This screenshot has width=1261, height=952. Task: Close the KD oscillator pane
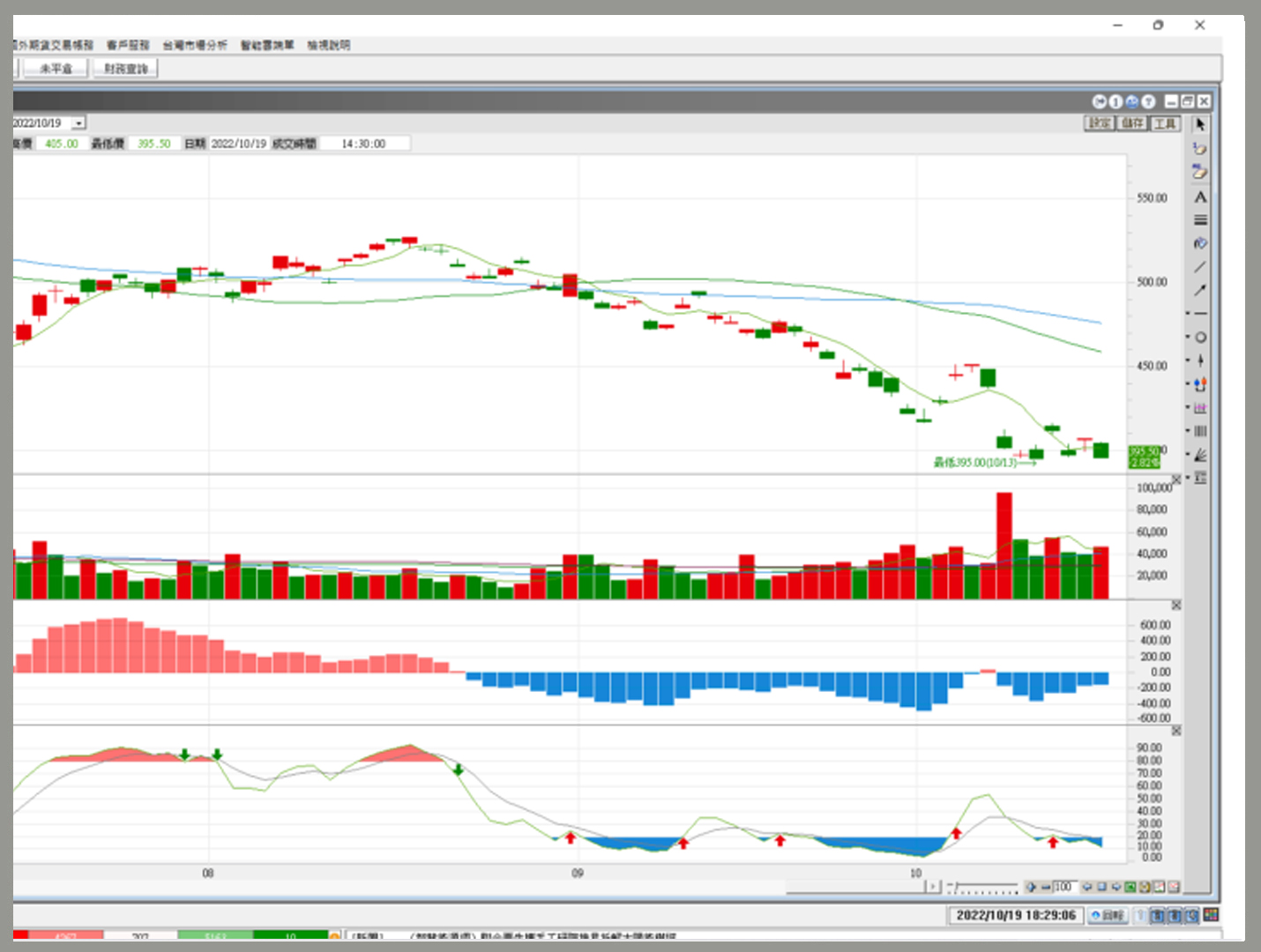[1176, 731]
